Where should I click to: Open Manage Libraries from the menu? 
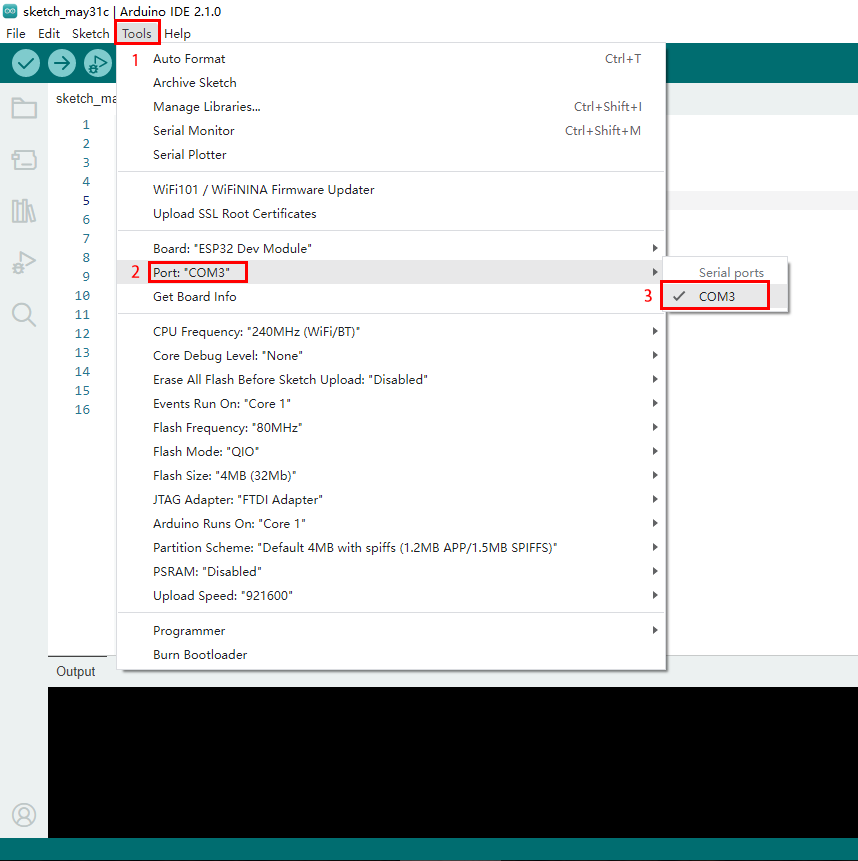391,107
